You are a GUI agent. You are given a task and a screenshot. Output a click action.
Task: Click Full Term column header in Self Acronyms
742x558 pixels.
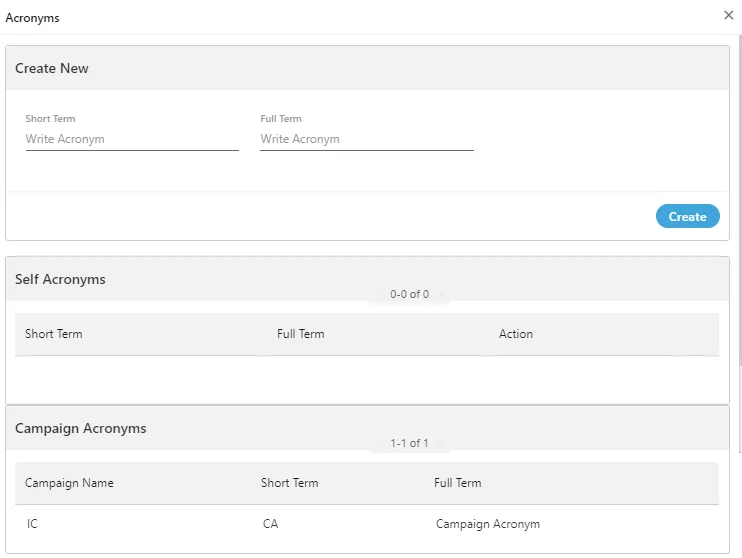pos(300,334)
